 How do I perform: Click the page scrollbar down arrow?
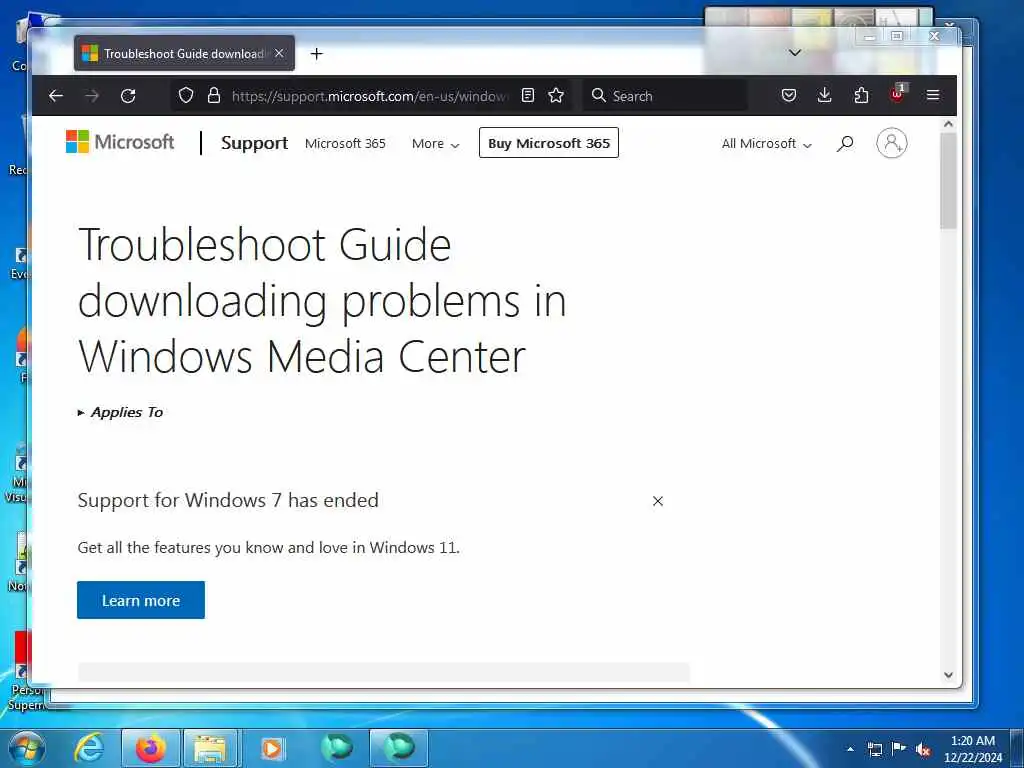(948, 675)
